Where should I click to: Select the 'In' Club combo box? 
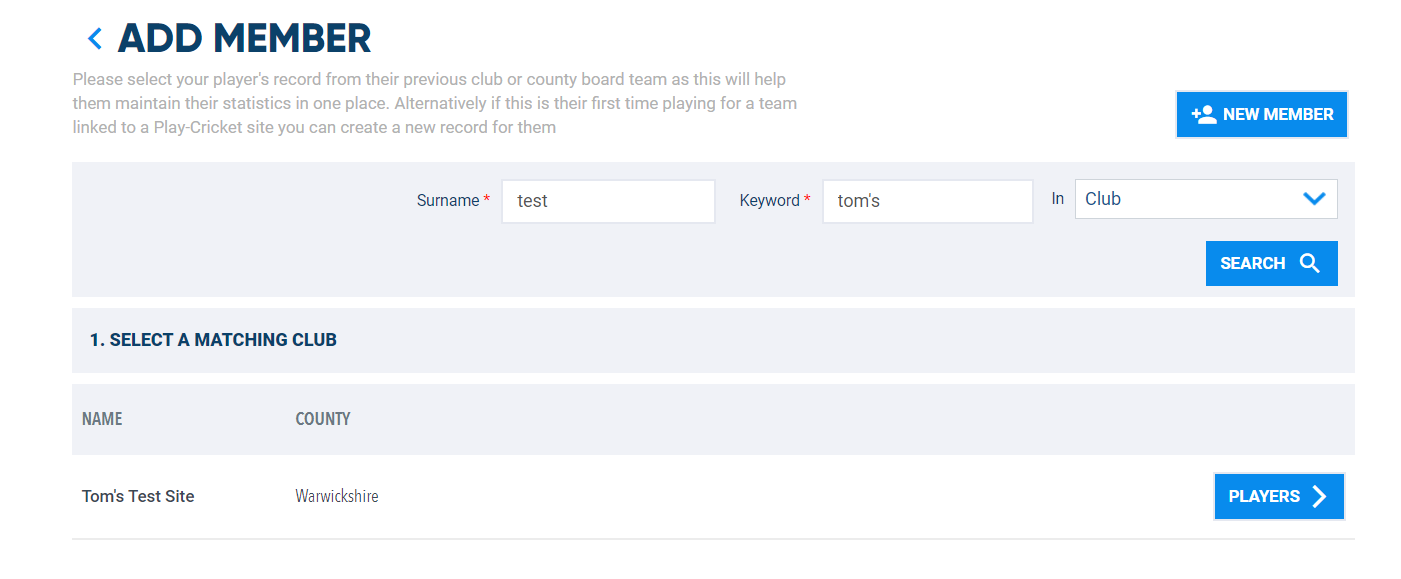(1206, 198)
